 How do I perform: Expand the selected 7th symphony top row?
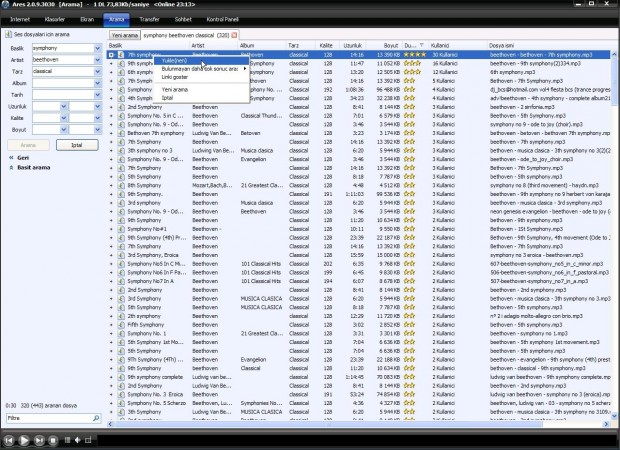point(111,55)
